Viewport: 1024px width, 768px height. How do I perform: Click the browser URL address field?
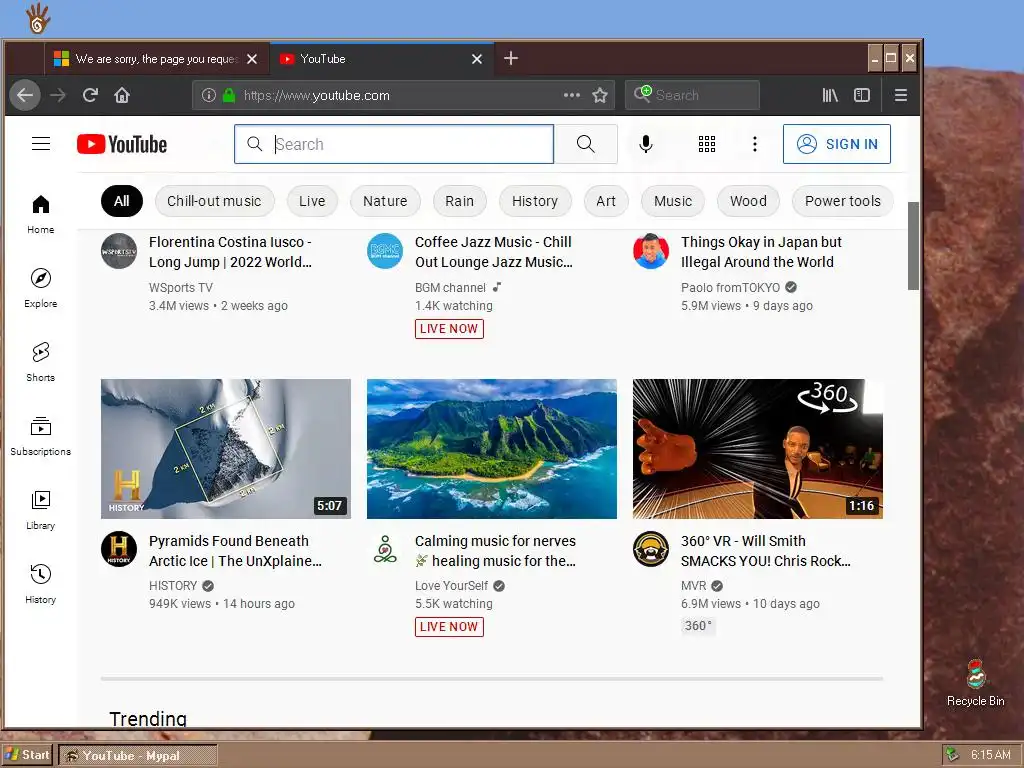tap(403, 95)
